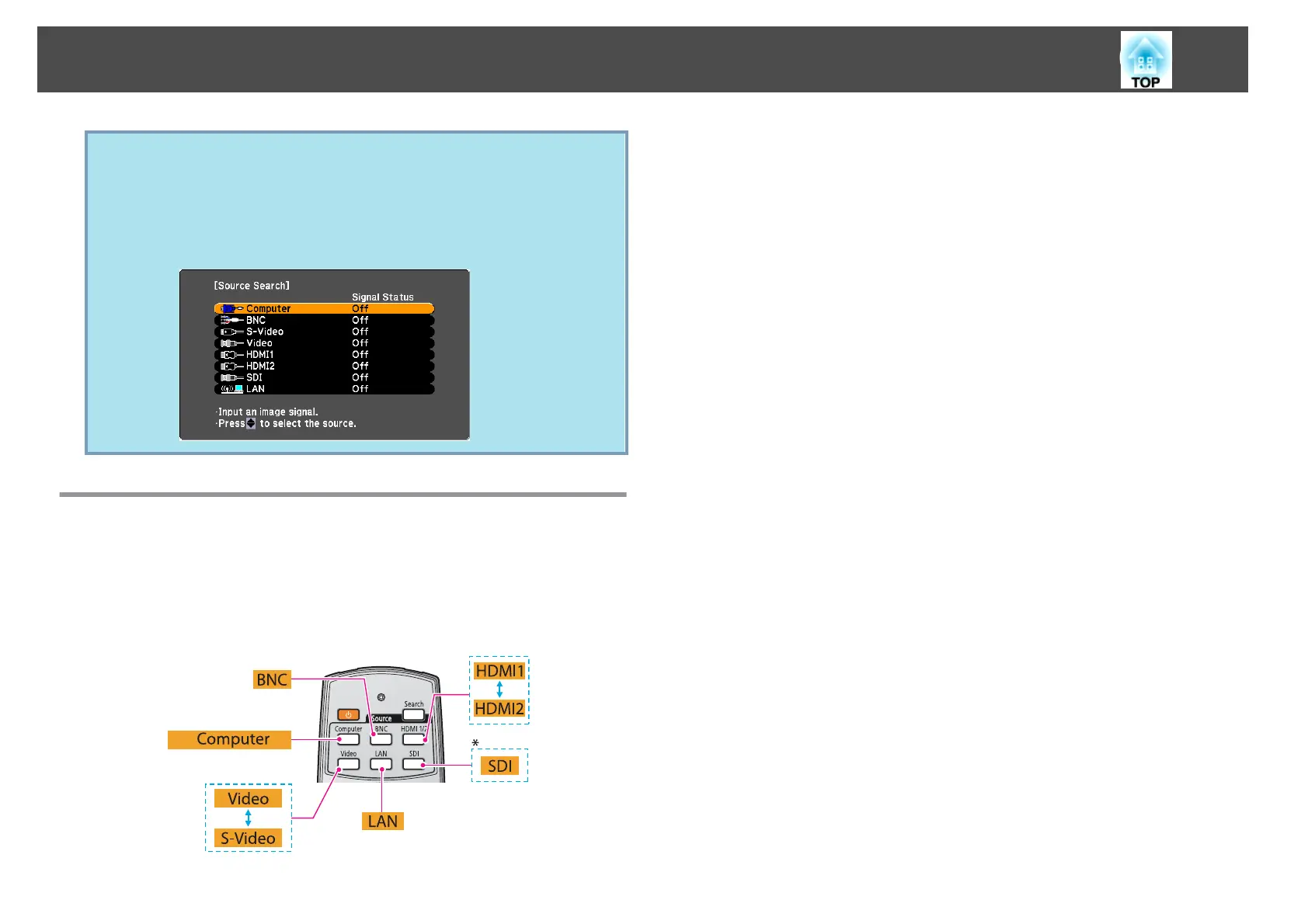1308x924 pixels.
Task: Choose the S-Video entry in the Source Search list
Action: click(x=324, y=332)
